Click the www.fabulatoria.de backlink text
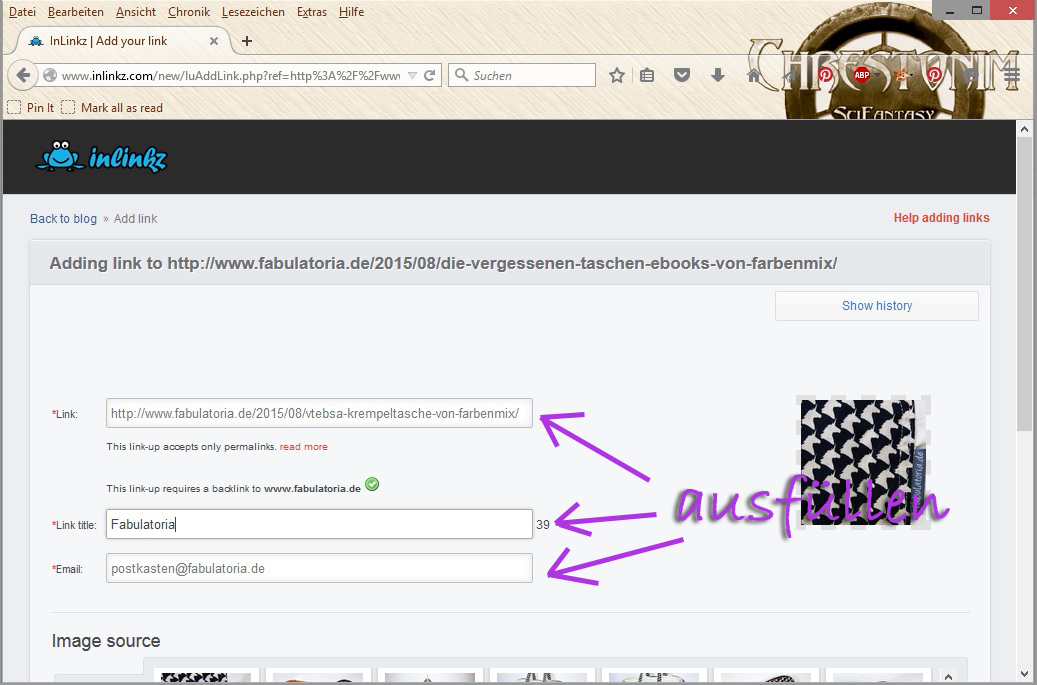 312,489
